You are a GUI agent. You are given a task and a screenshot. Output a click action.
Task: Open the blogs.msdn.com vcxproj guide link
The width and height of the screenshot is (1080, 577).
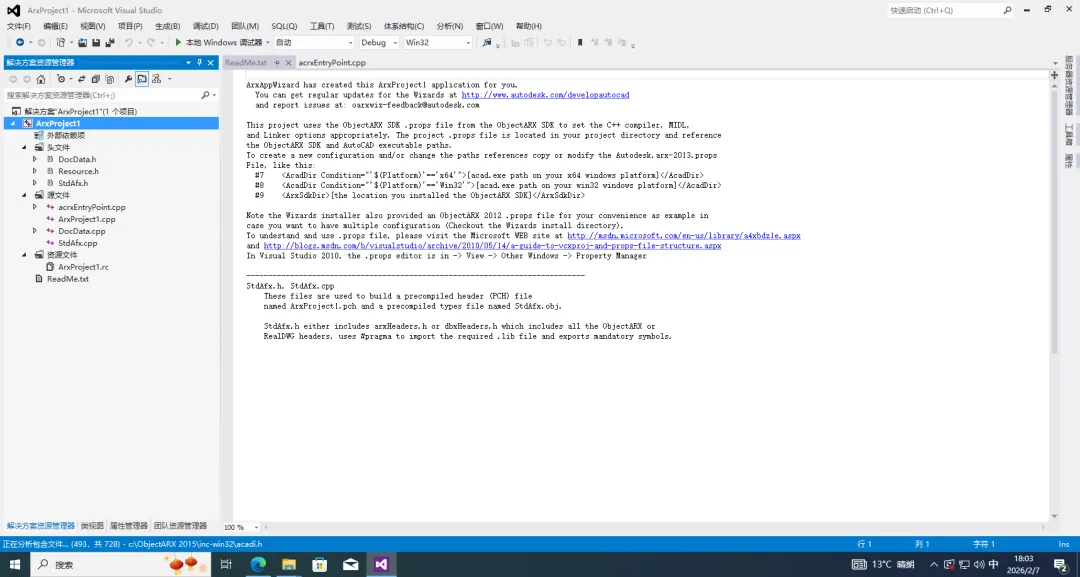point(492,246)
